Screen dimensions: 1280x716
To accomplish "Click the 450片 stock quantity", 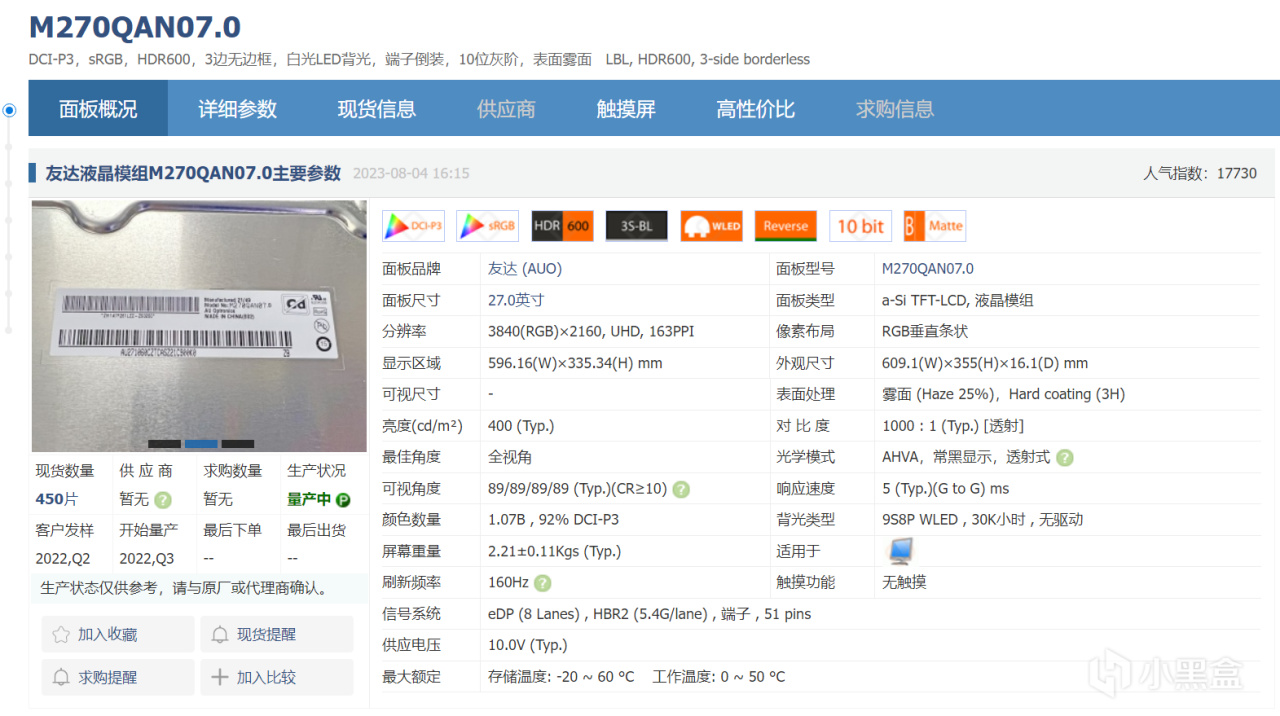I will (x=56, y=499).
